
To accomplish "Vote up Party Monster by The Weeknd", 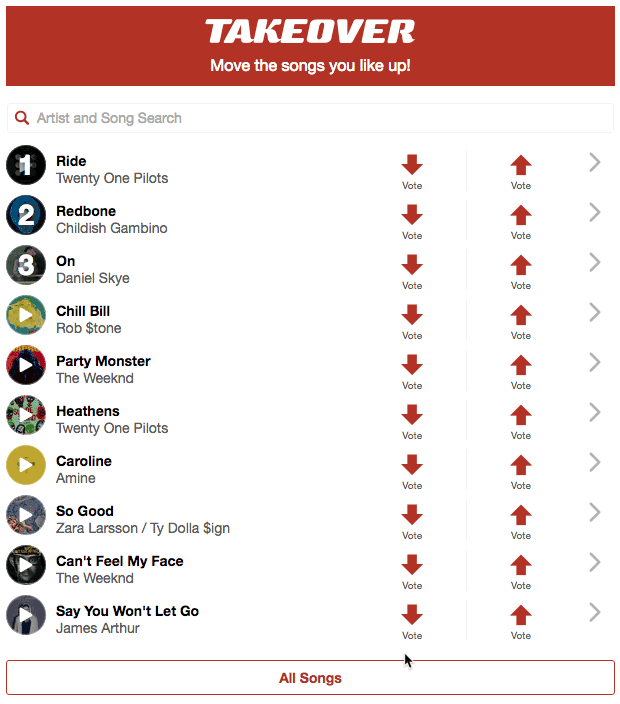I will 520,372.
